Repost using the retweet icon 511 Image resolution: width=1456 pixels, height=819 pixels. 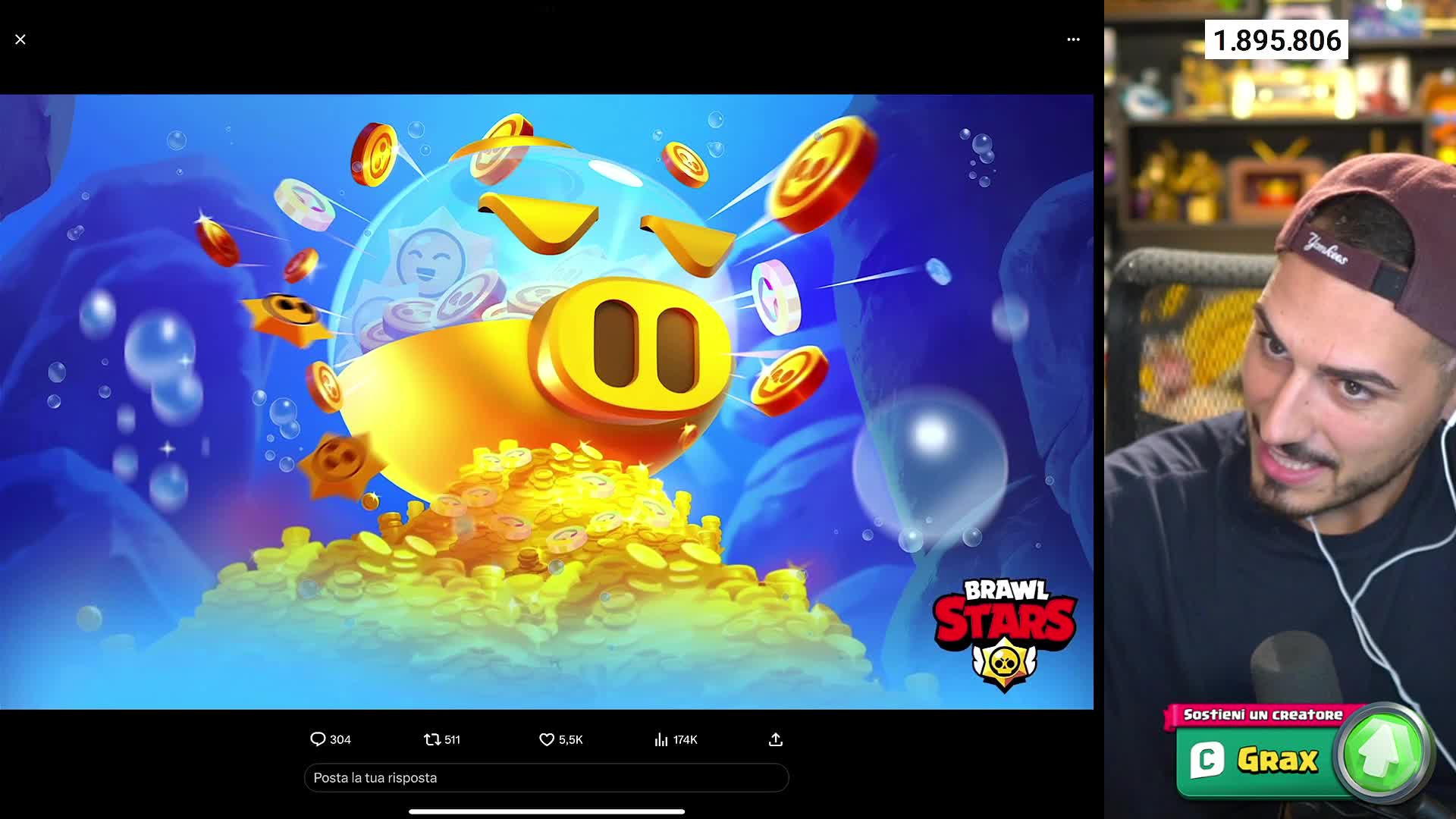(442, 739)
